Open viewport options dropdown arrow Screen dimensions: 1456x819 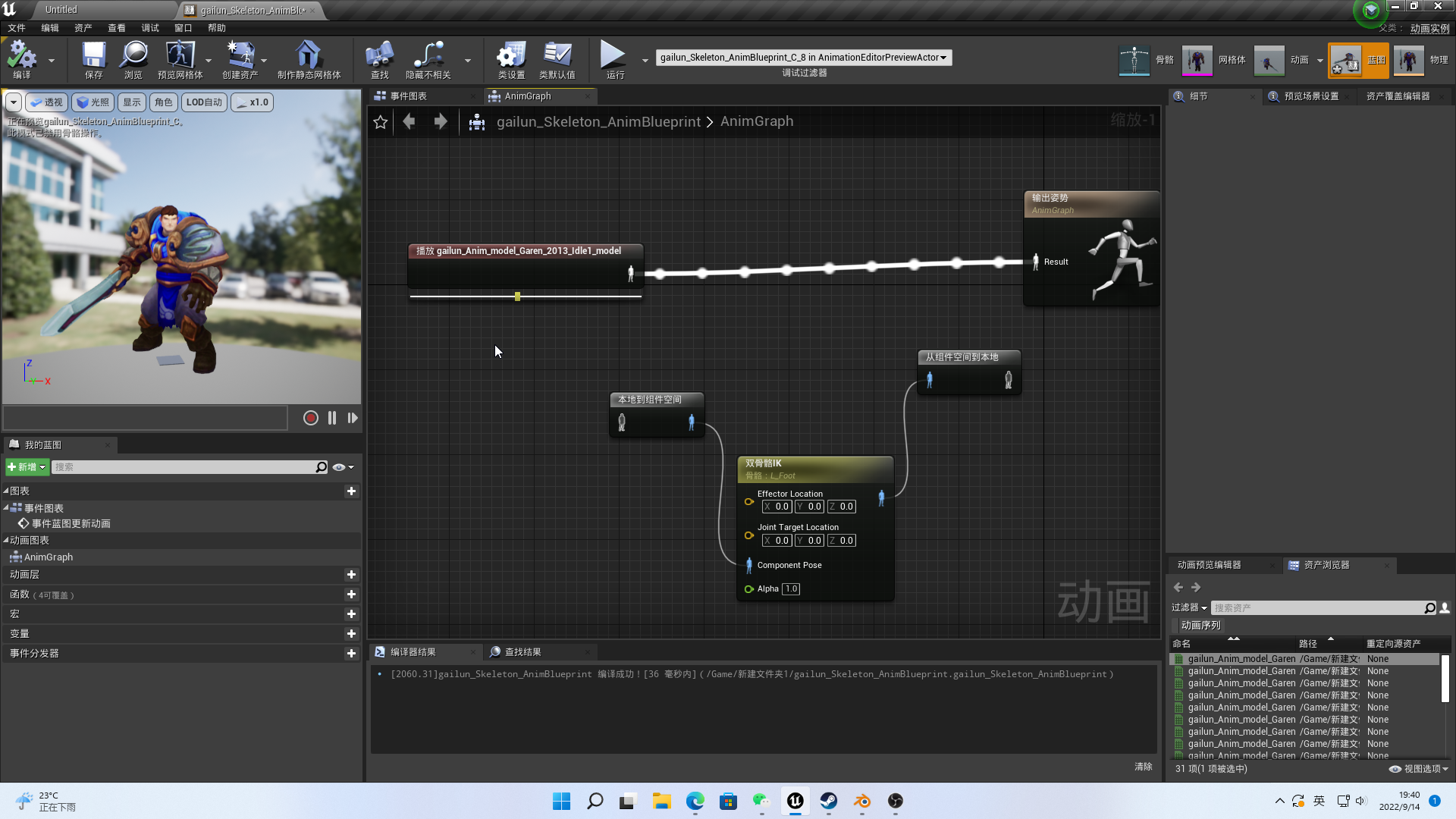(14, 102)
